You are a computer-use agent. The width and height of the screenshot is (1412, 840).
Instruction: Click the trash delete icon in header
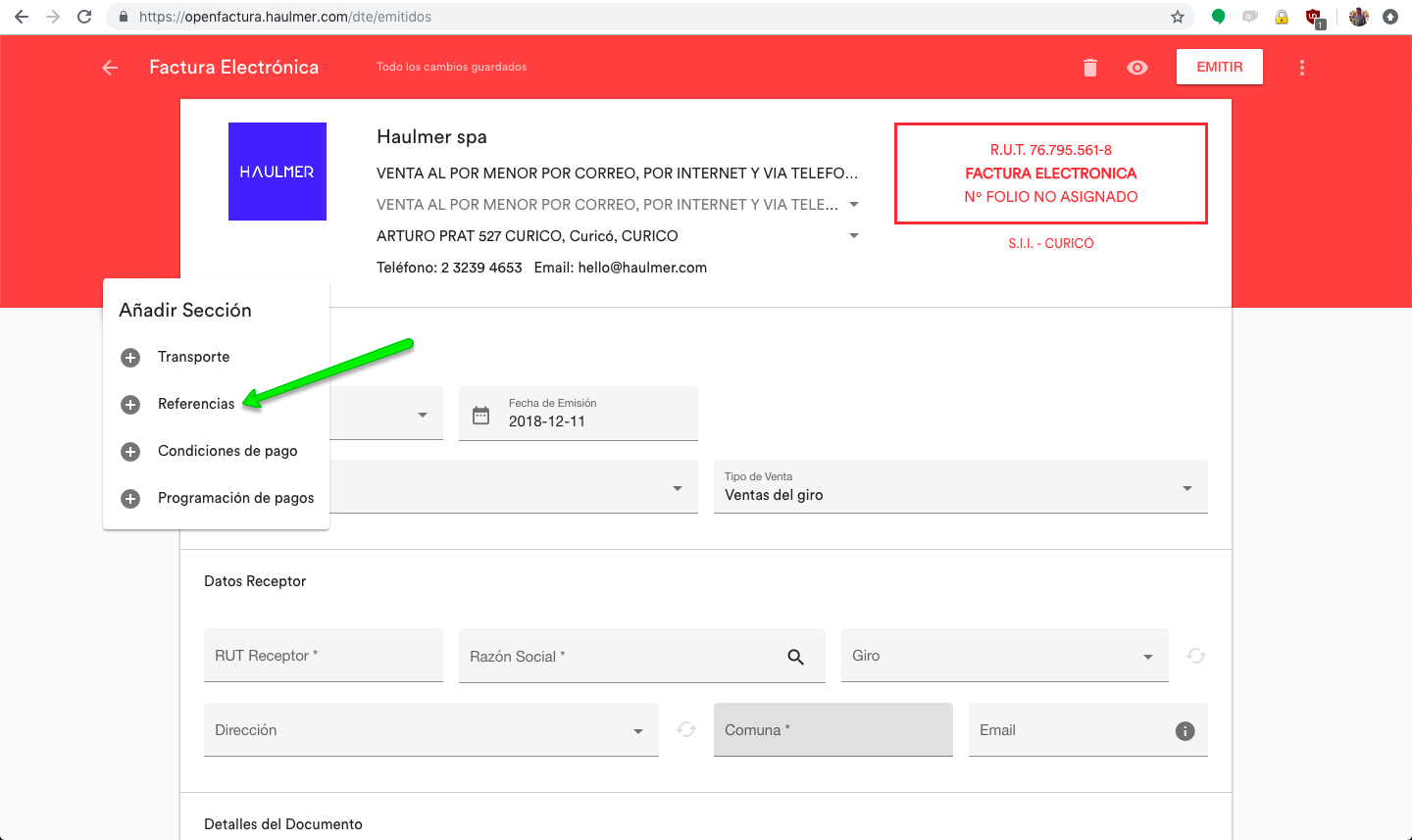[1089, 68]
